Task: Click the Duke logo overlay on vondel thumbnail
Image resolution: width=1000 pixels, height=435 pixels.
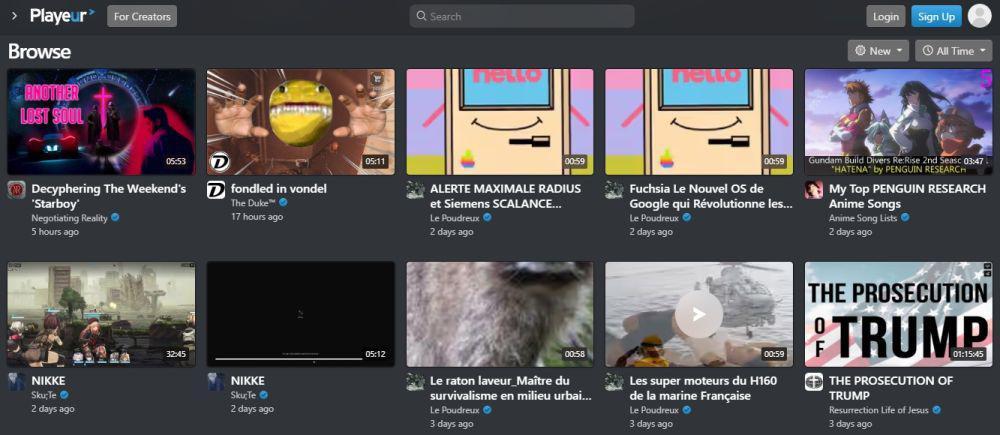Action: (x=219, y=162)
